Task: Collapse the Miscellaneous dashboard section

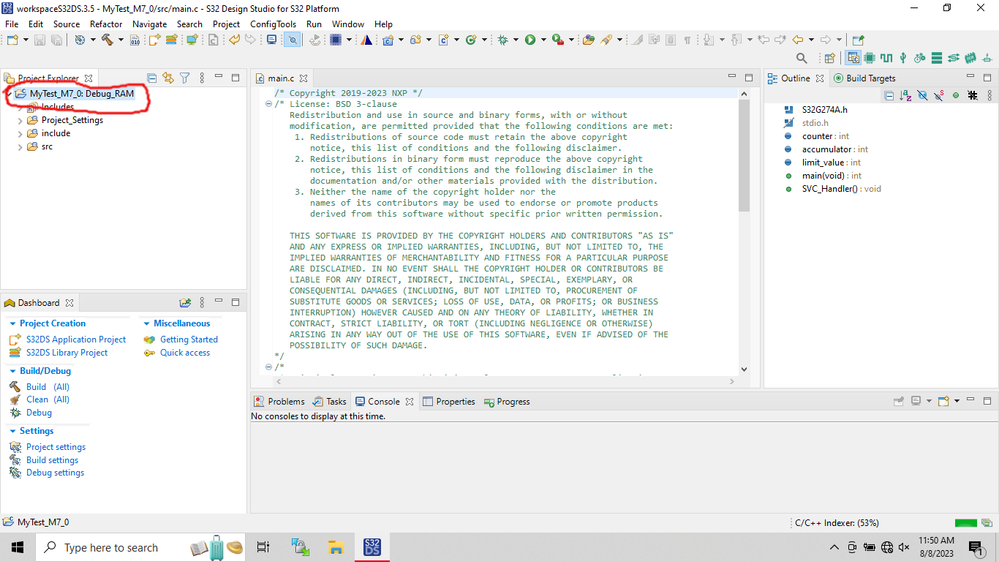Action: [x=146, y=324]
